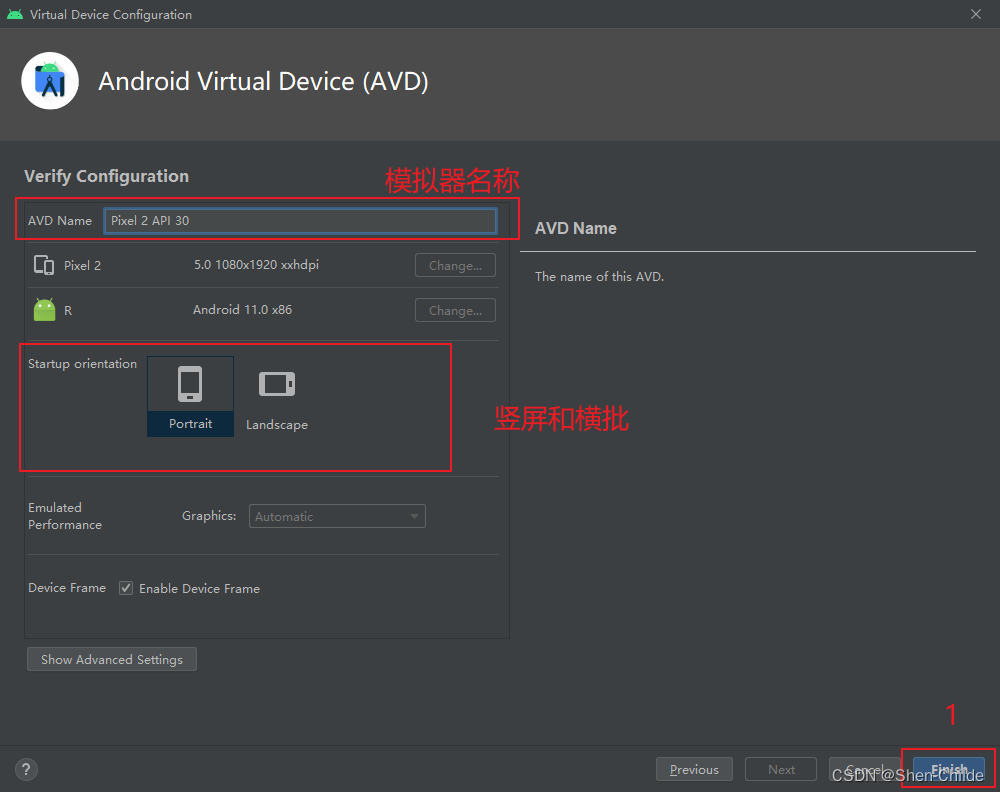The image size is (1000, 792).
Task: Click the 'Device Frame' label
Action: pyautogui.click(x=67, y=588)
